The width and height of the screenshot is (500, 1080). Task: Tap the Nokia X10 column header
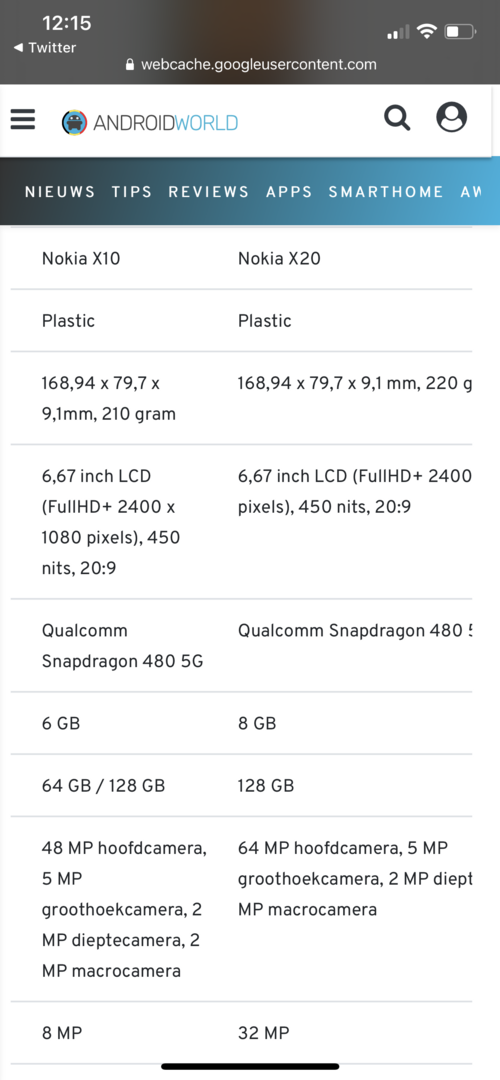pos(81,259)
